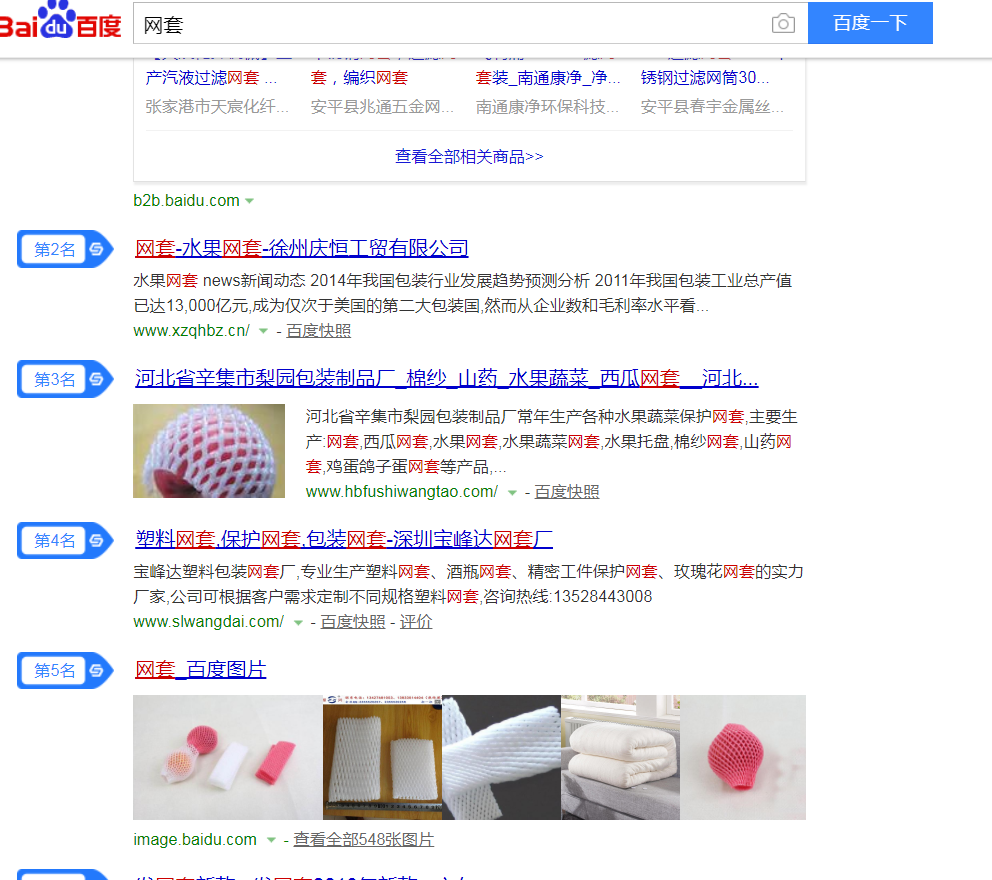The image size is (992, 880).
Task: Open first image with pink and white net sleeves
Action: (x=228, y=757)
